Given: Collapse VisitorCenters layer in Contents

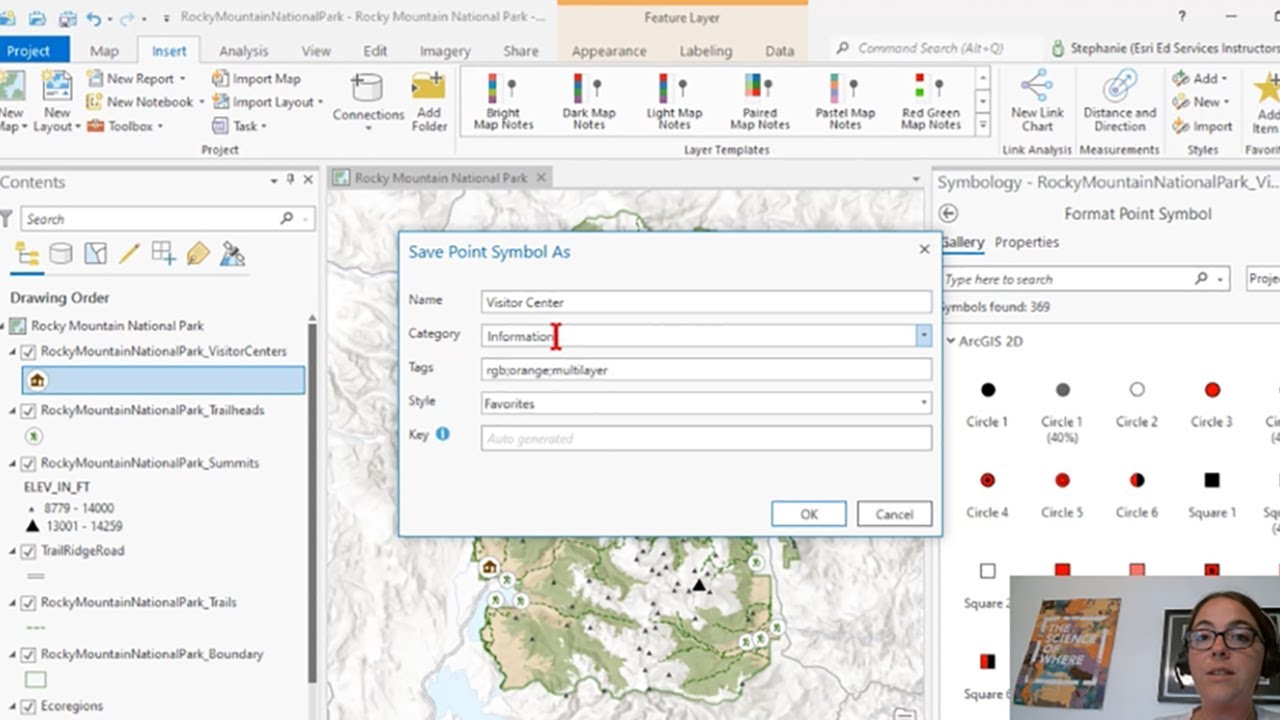Looking at the screenshot, I should [14, 352].
